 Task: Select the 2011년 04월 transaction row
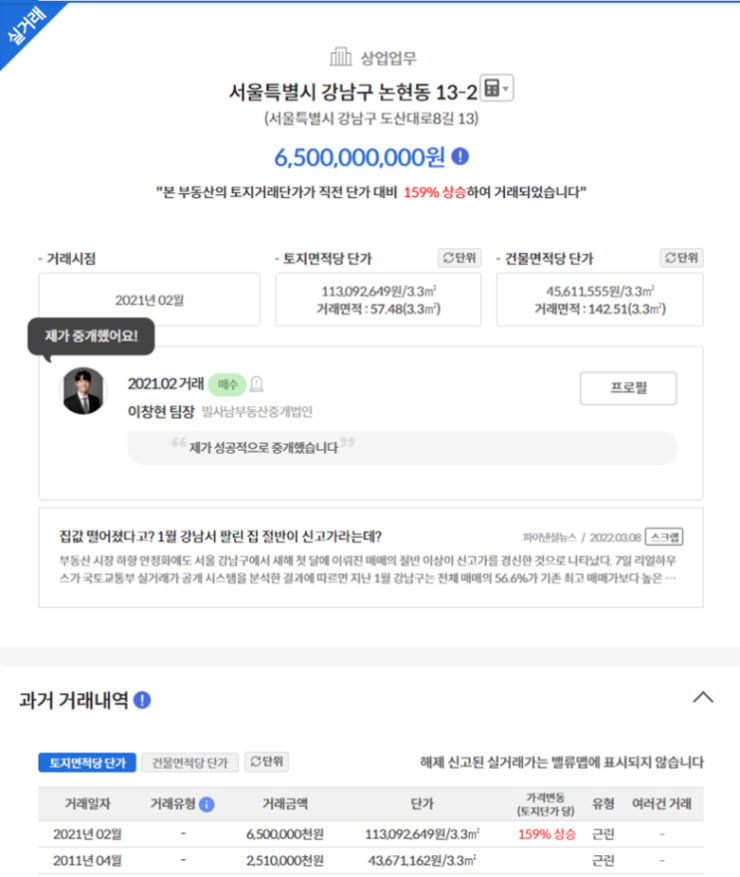[x=371, y=860]
